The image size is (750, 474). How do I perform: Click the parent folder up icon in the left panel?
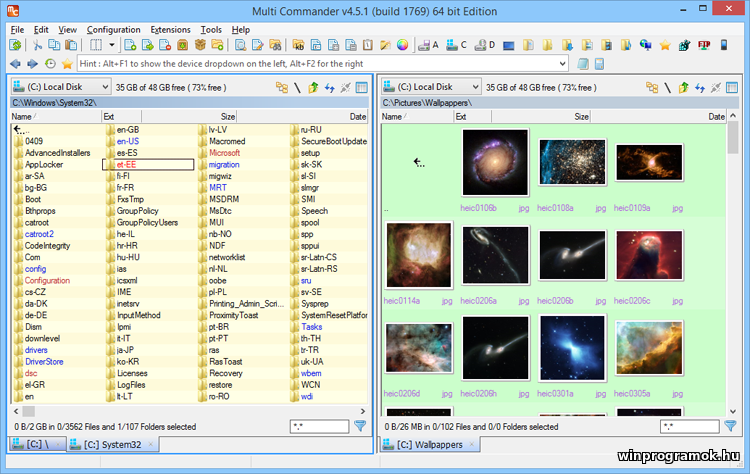[313, 88]
